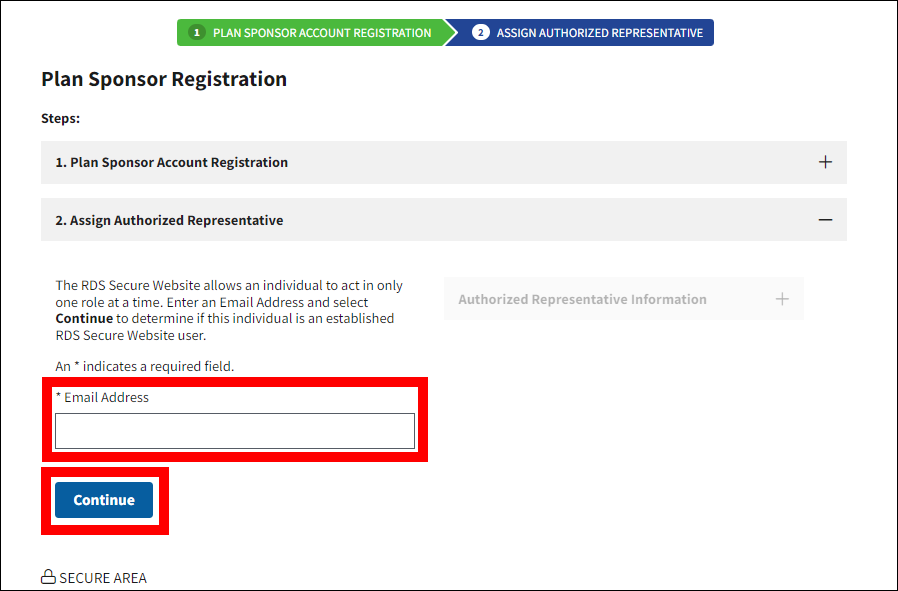The width and height of the screenshot is (898, 591).
Task: Click the number 2 circle in the progress bar
Action: pos(481,33)
